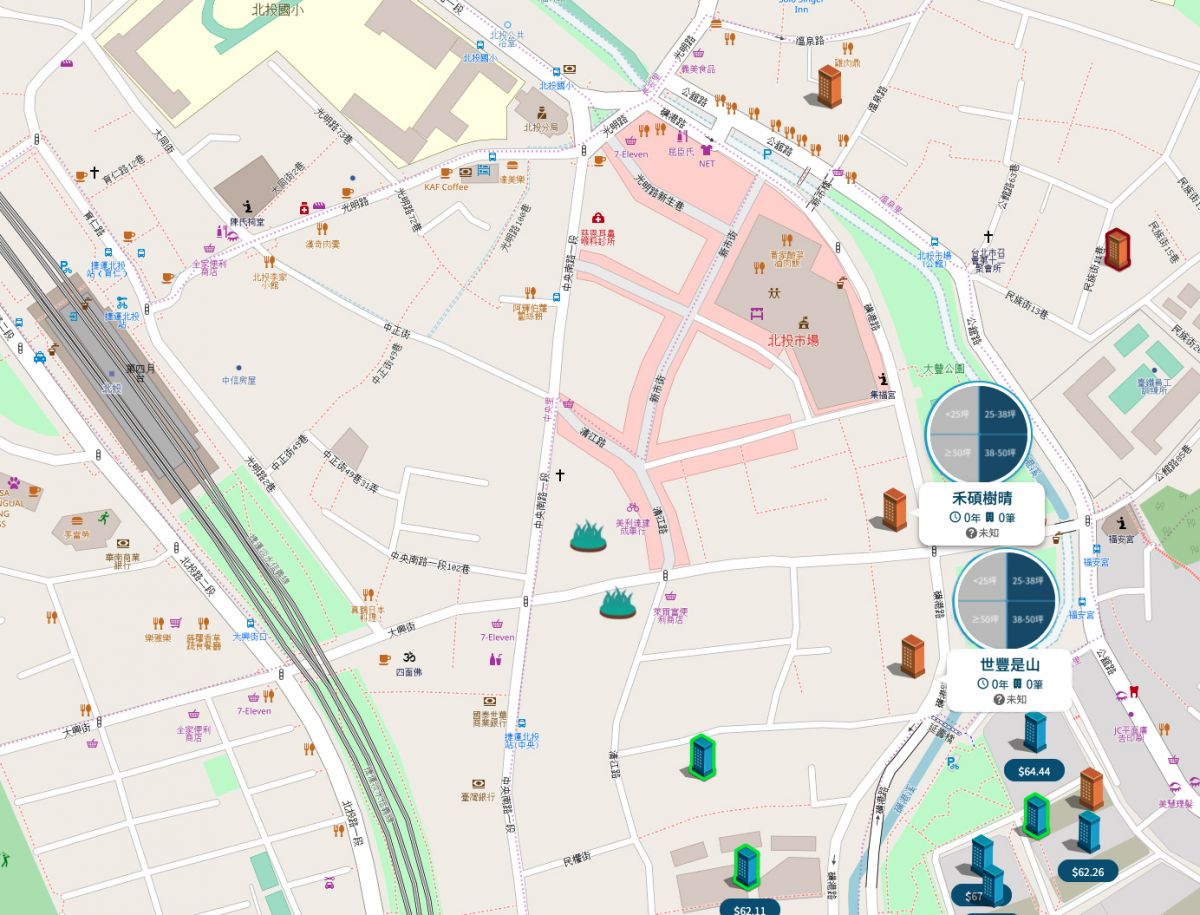
Task: Select the 漢奇肉羹 restaurant icon
Action: pos(322,229)
